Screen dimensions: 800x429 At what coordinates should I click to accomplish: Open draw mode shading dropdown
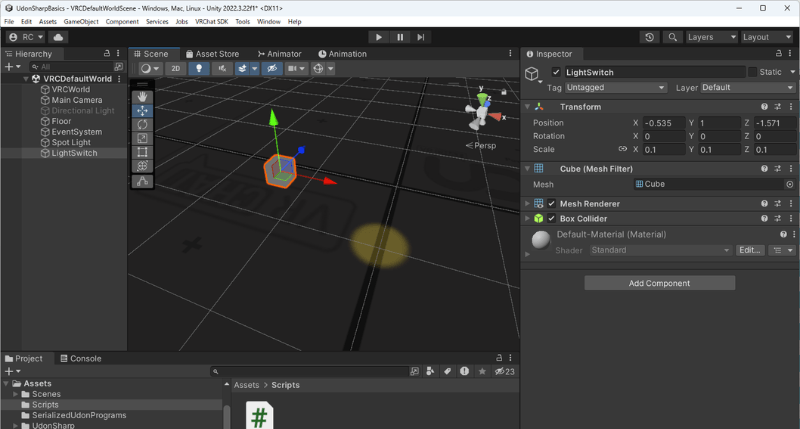click(x=151, y=68)
